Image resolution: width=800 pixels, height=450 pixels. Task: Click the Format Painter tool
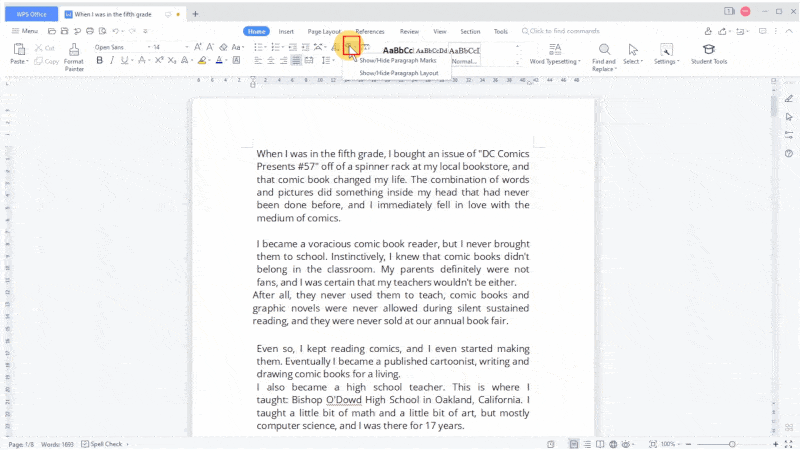coord(73,56)
